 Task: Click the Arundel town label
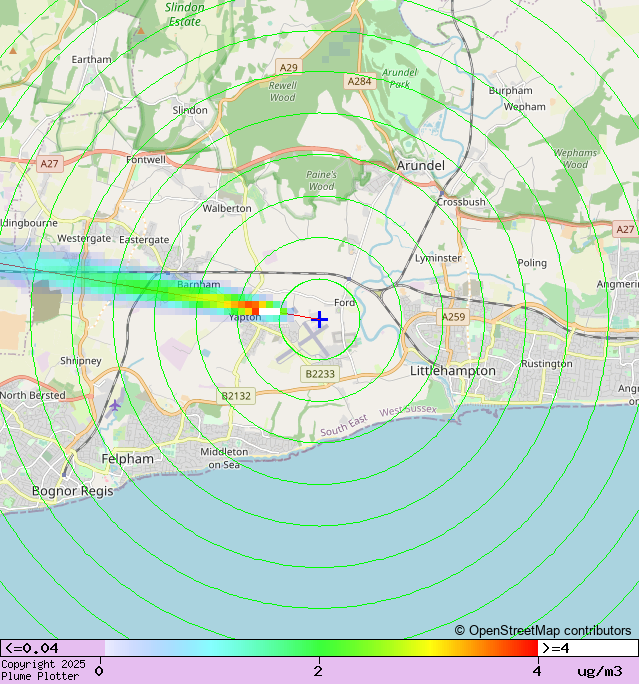420,166
